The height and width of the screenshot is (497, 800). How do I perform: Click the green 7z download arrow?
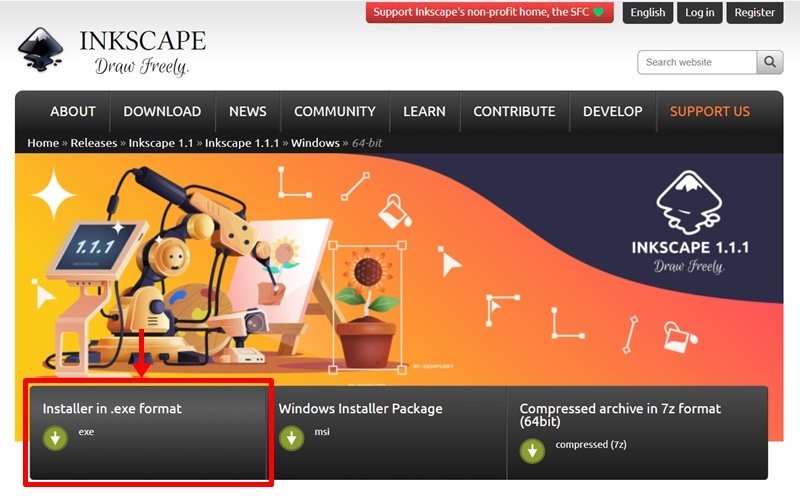click(x=532, y=451)
